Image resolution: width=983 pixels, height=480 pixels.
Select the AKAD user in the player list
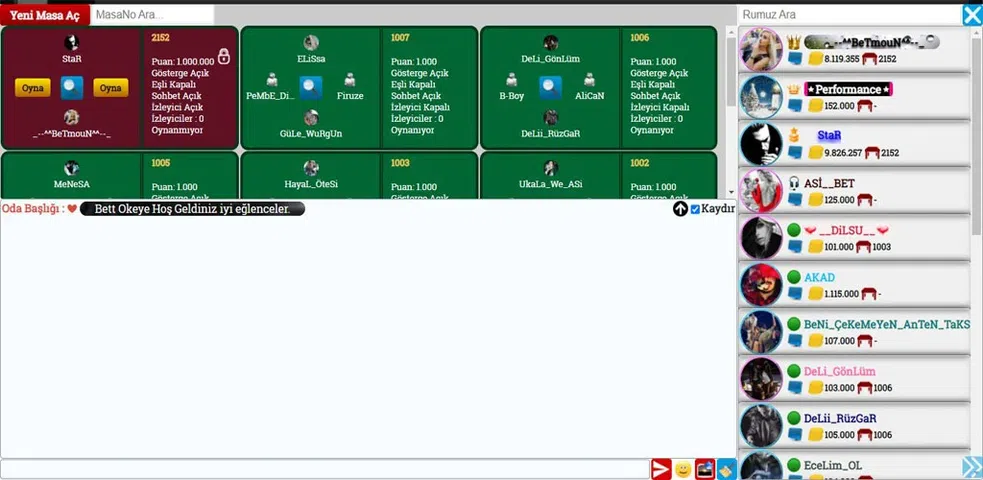click(819, 277)
